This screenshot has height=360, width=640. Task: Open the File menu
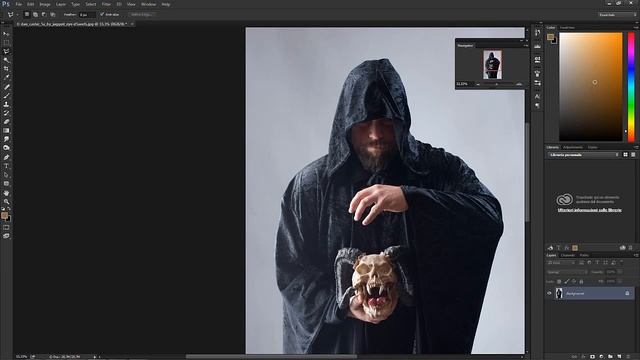coord(19,4)
